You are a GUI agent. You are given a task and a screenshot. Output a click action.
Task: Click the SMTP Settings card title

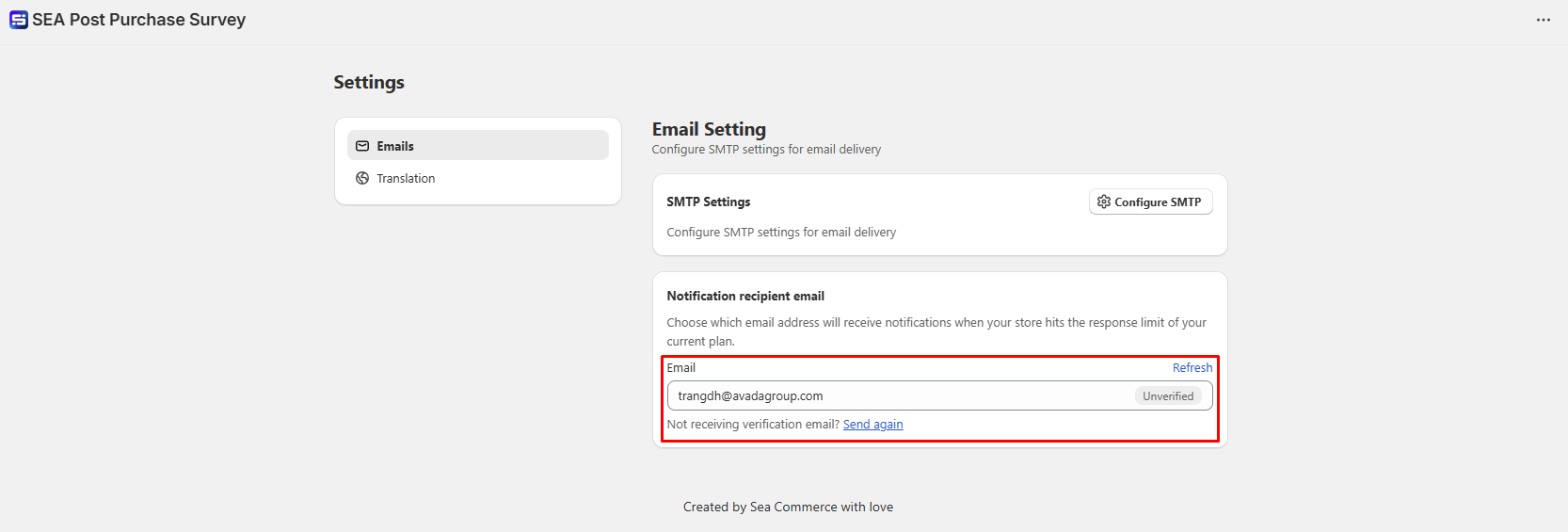point(709,202)
